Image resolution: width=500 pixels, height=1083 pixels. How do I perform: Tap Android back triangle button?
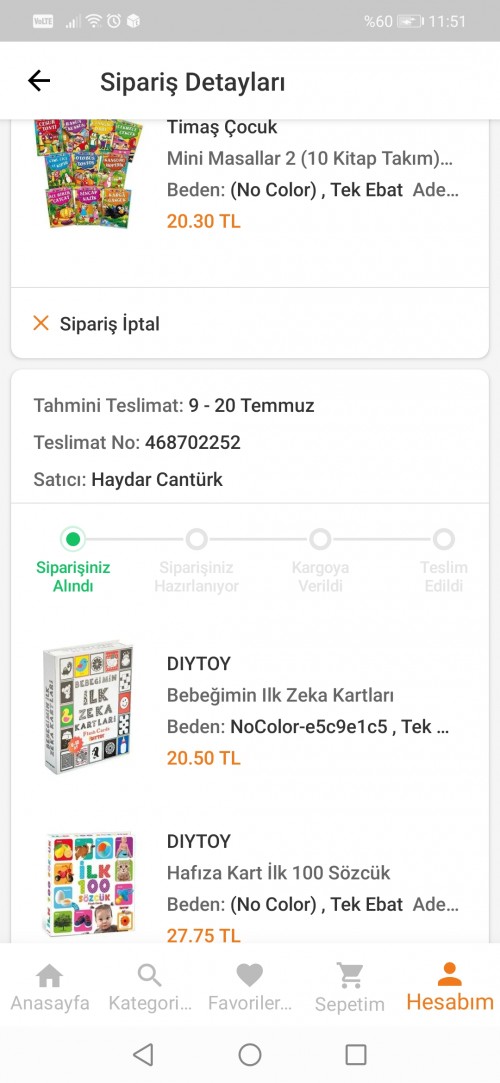[x=143, y=1054]
